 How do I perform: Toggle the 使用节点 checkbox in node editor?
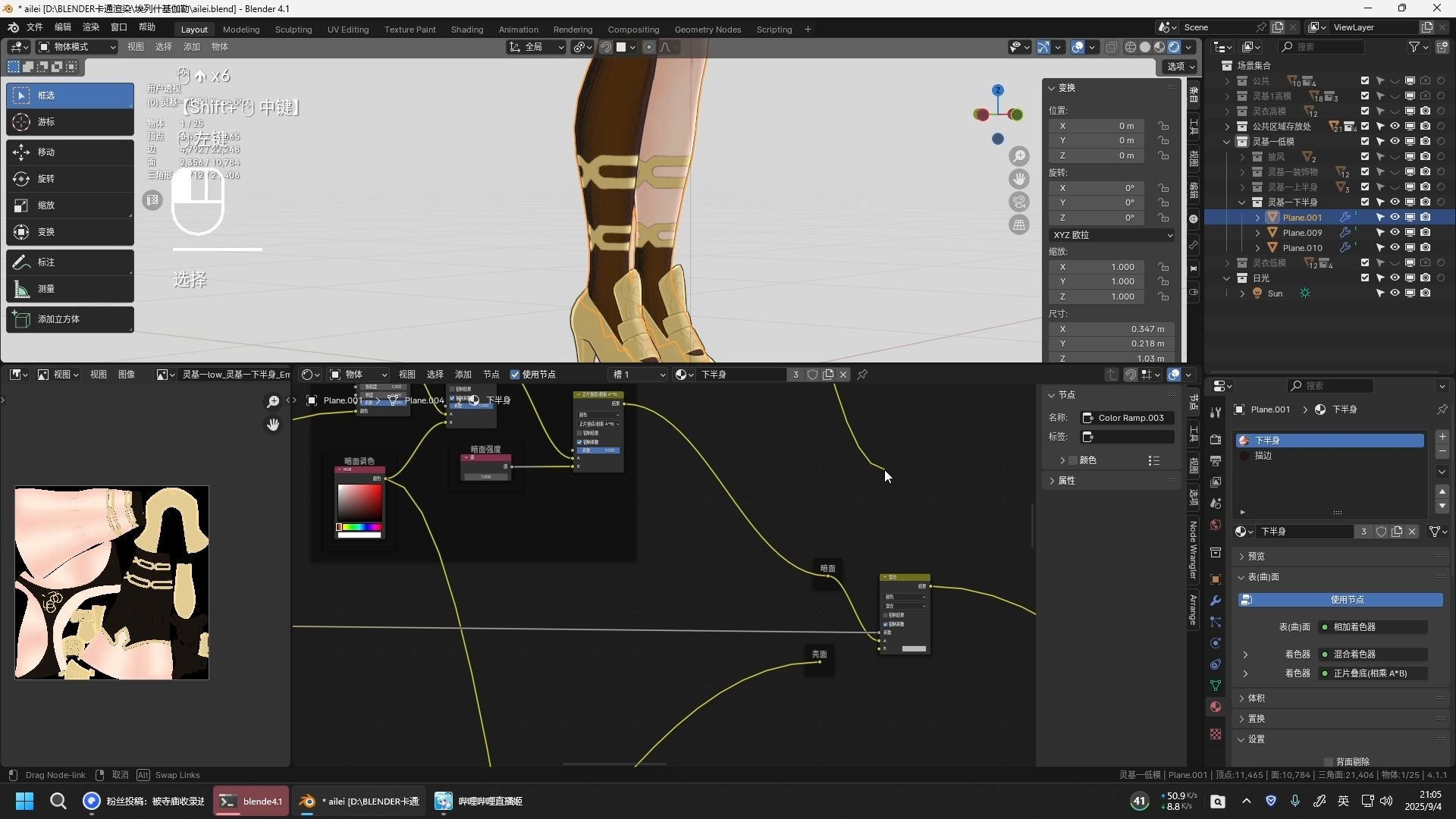tap(515, 375)
